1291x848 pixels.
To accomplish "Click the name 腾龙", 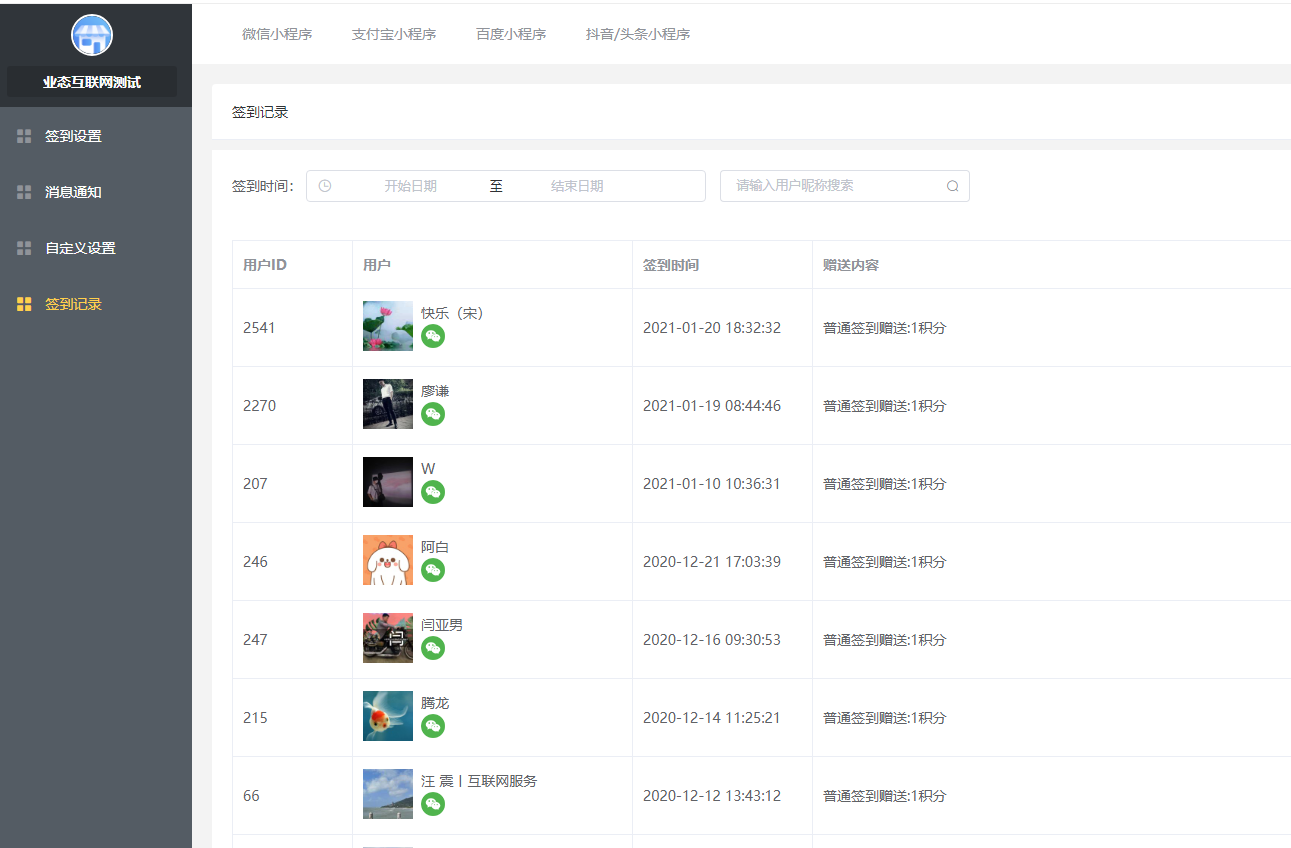I will point(435,703).
